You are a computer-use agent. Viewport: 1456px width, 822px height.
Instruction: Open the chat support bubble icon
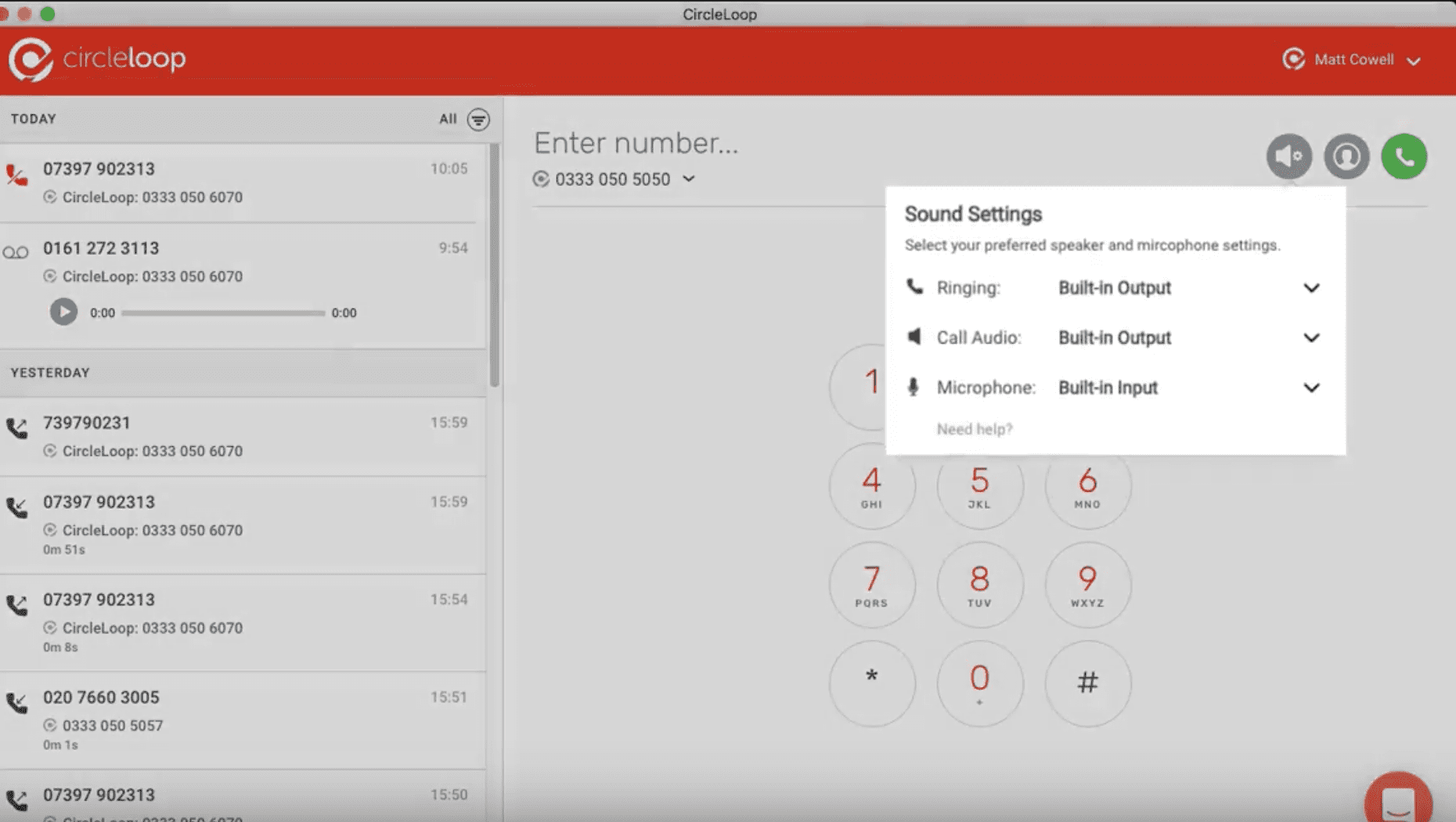pyautogui.click(x=1397, y=800)
